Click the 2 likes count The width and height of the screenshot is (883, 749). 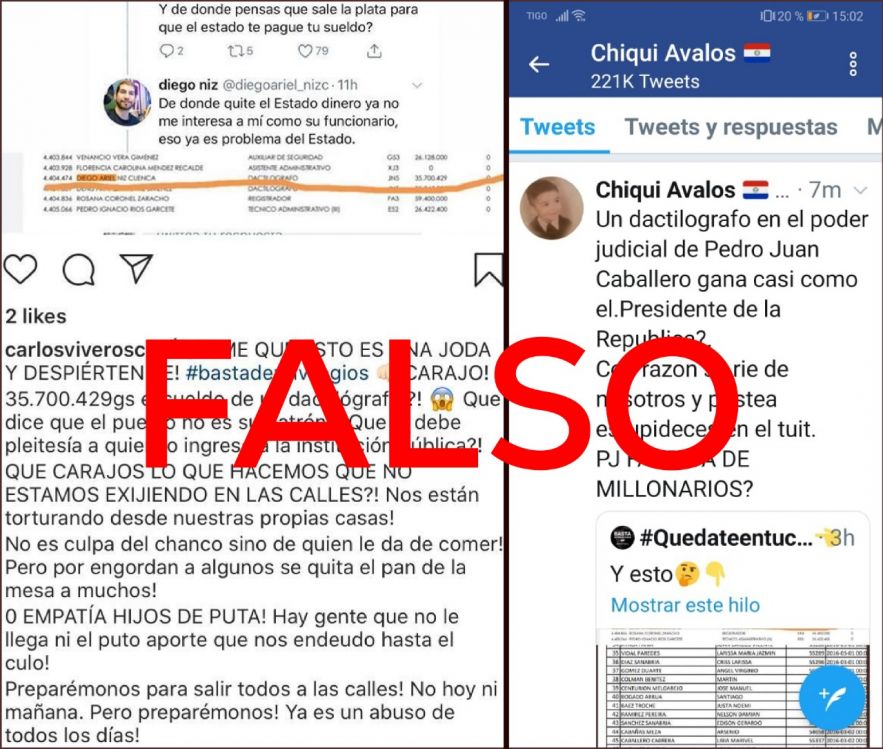[x=36, y=316]
